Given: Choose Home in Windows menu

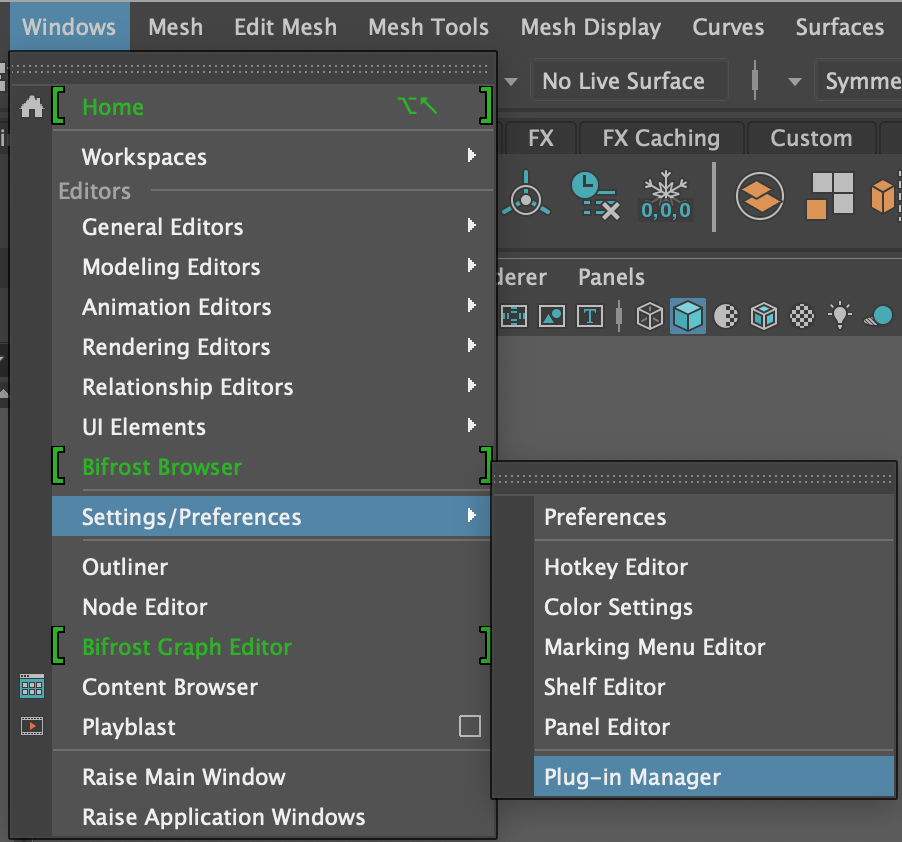Looking at the screenshot, I should pos(271,106).
